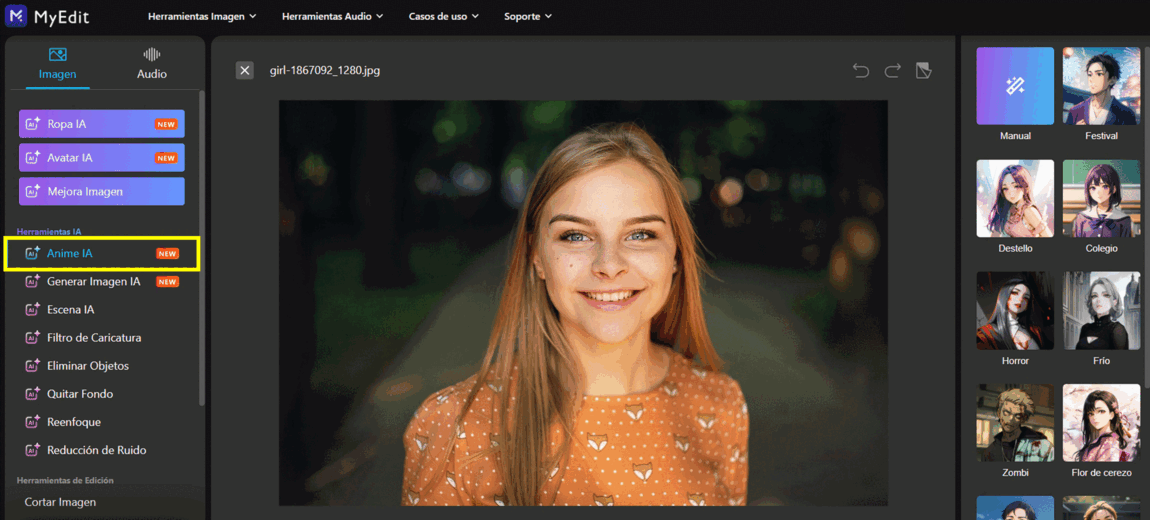Screen dimensions: 1150x520
Task: Expand the Casos de uso menu
Action: point(443,16)
